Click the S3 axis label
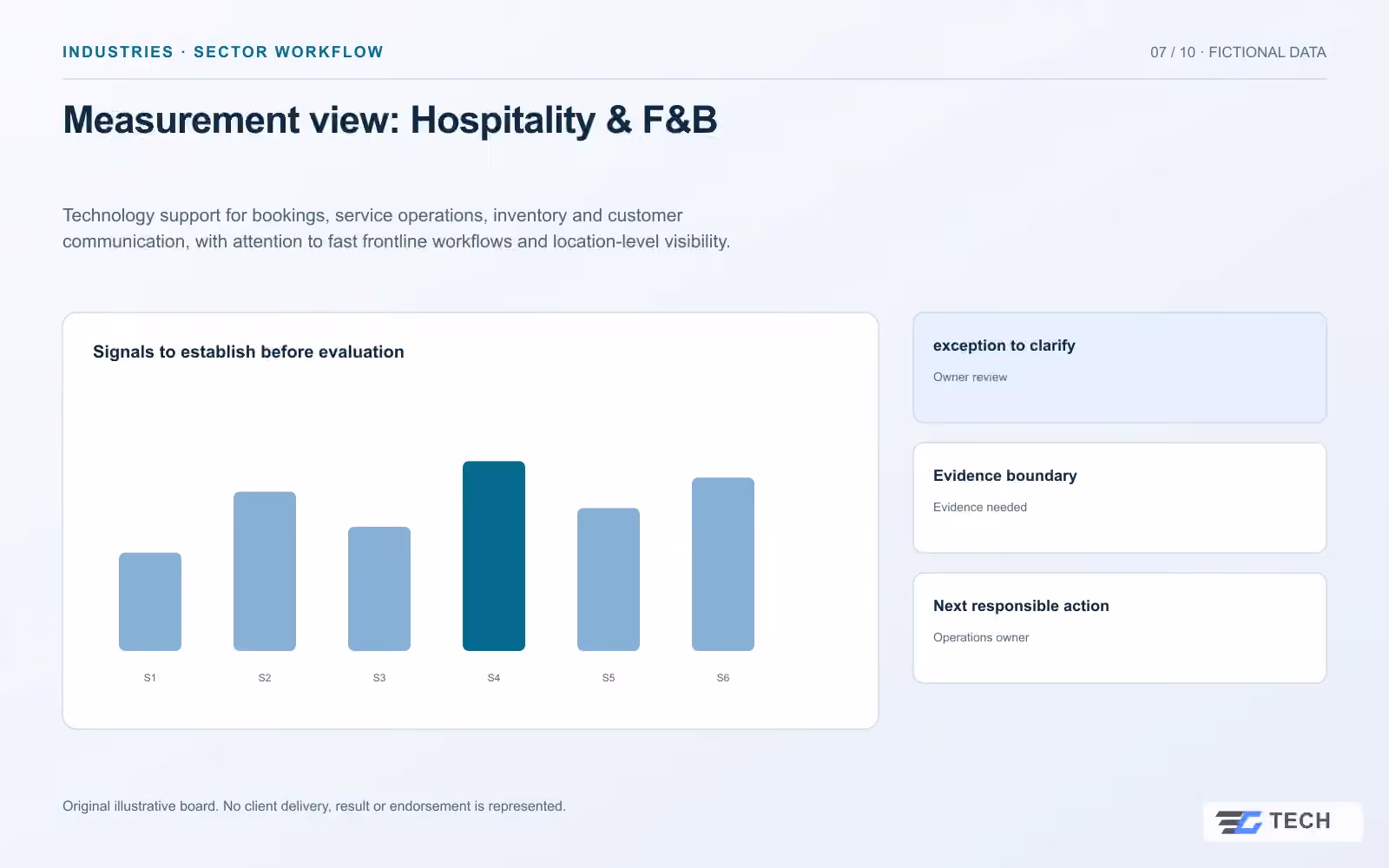Viewport: 1389px width, 868px height. point(379,678)
